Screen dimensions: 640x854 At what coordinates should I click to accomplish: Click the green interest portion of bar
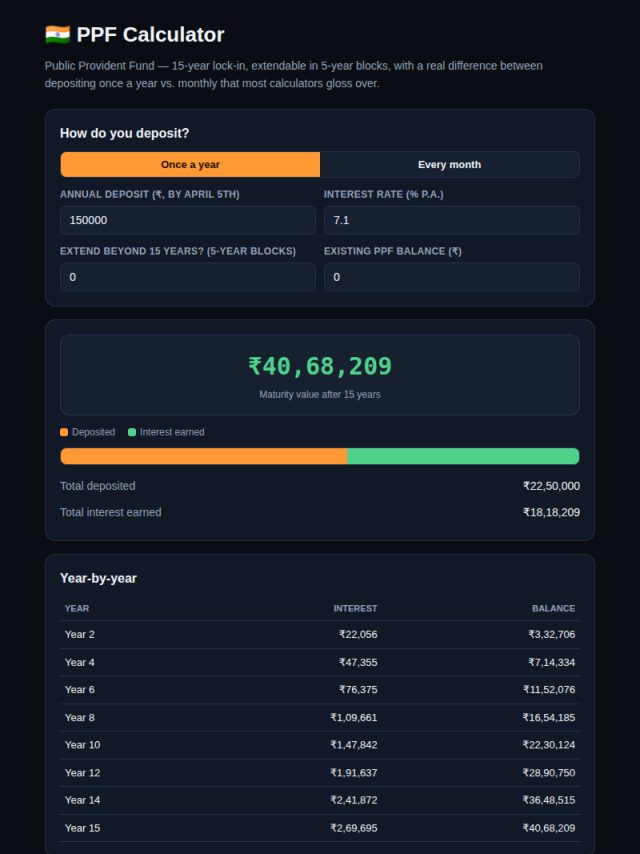pyautogui.click(x=463, y=456)
